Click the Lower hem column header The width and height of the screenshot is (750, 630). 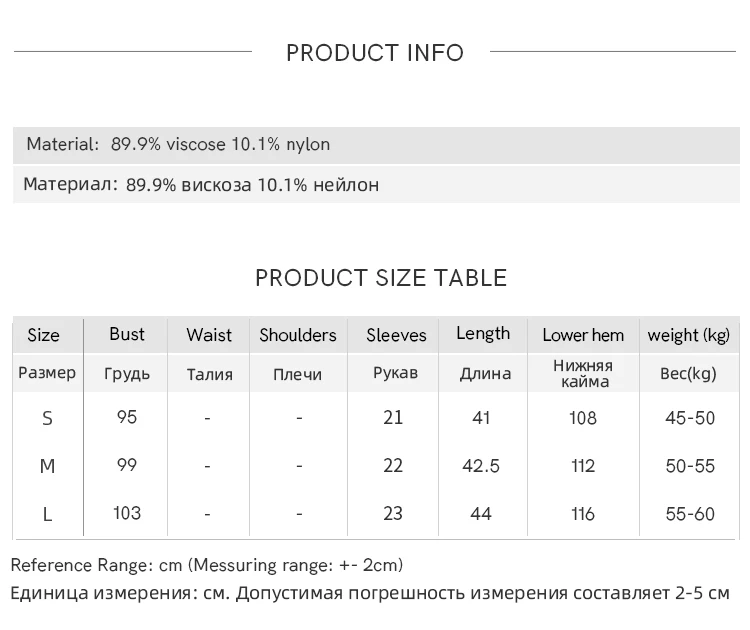pos(583,335)
